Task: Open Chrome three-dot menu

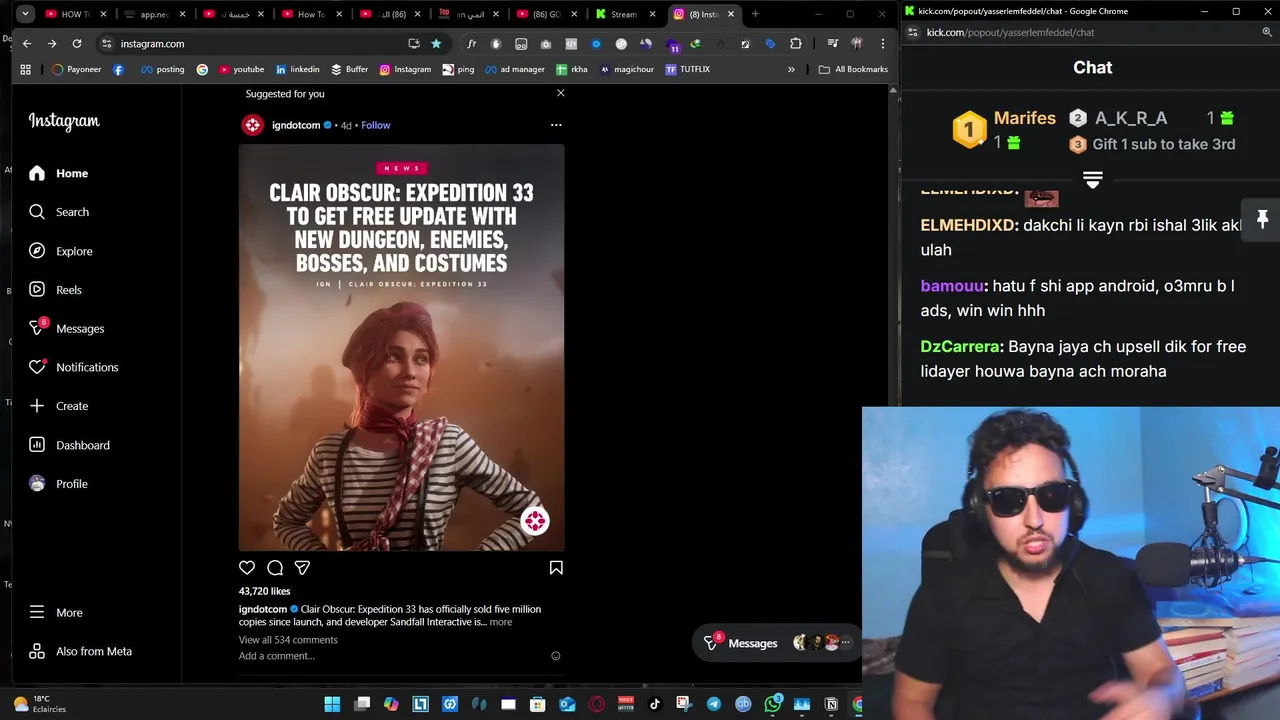Action: tap(882, 44)
